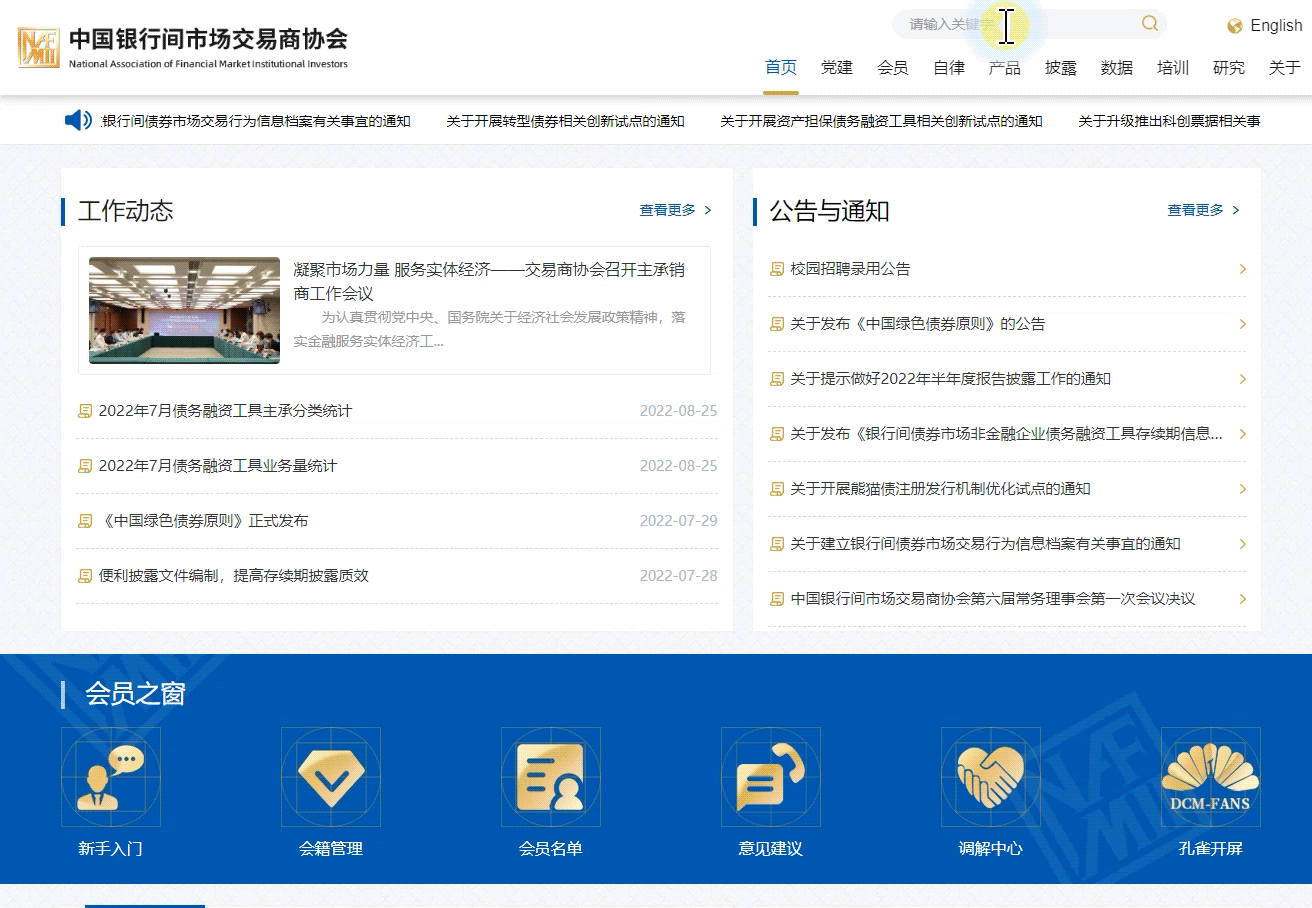
Task: Switch site language to English
Action: (1276, 26)
